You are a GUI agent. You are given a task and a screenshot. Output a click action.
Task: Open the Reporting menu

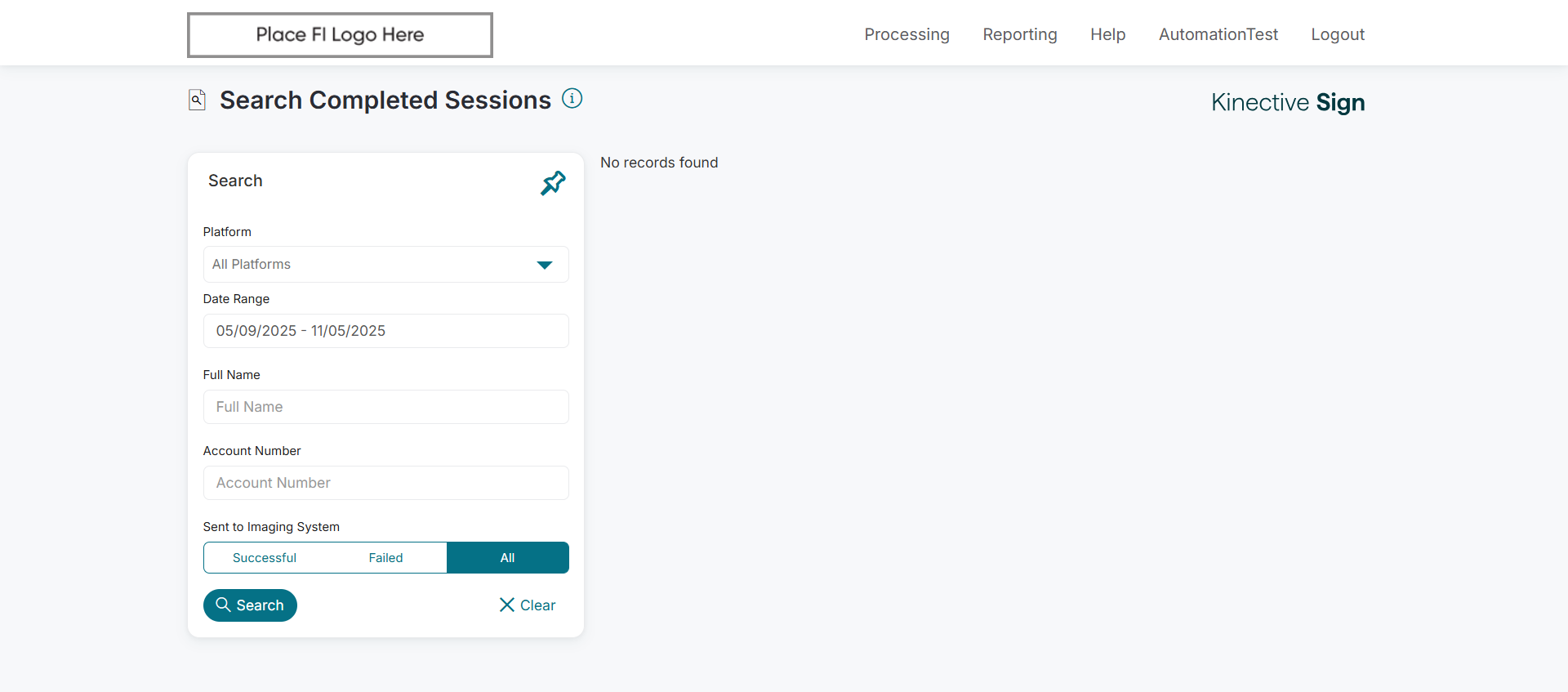pyautogui.click(x=1019, y=34)
